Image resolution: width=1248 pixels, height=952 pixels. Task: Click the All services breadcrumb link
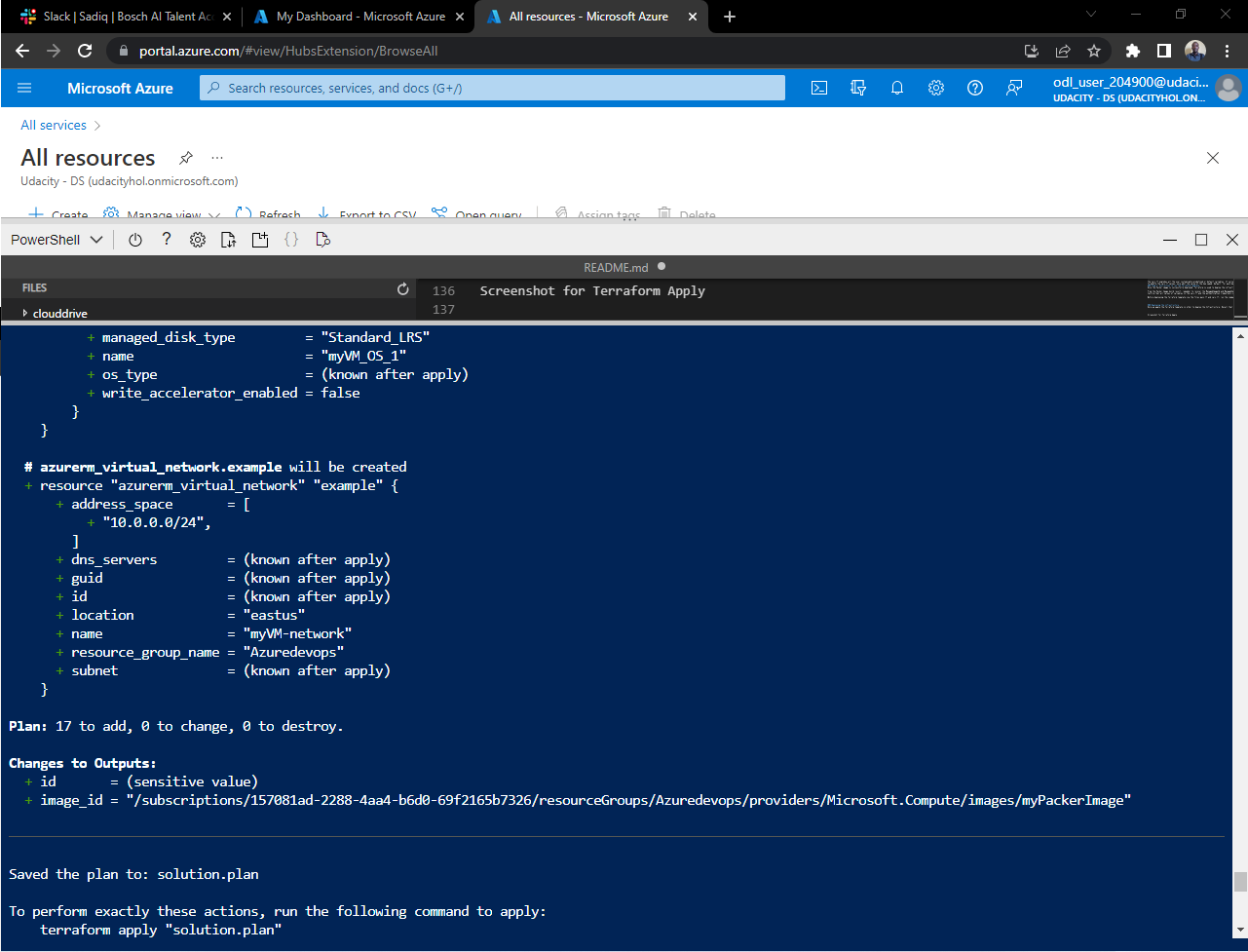pyautogui.click(x=54, y=125)
